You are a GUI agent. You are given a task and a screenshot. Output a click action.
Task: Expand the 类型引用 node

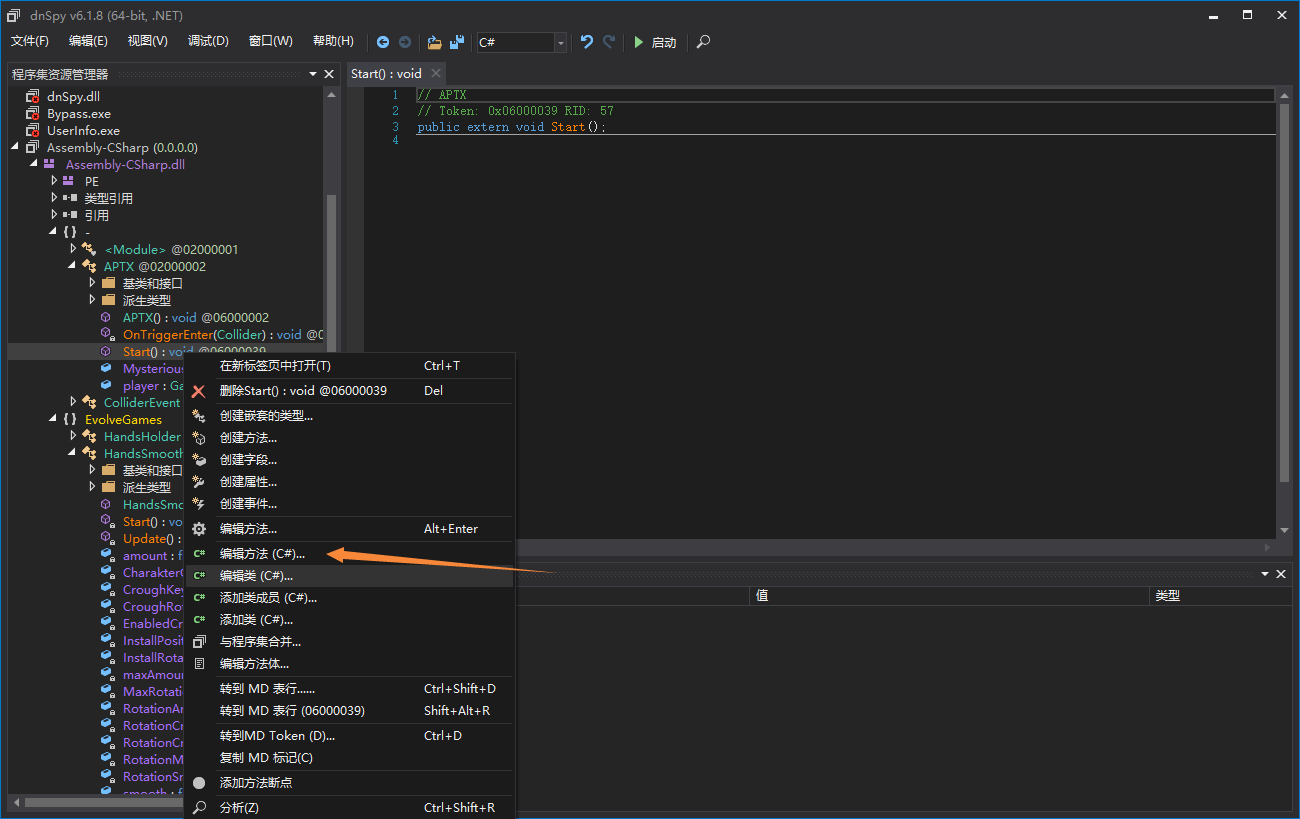(54, 199)
